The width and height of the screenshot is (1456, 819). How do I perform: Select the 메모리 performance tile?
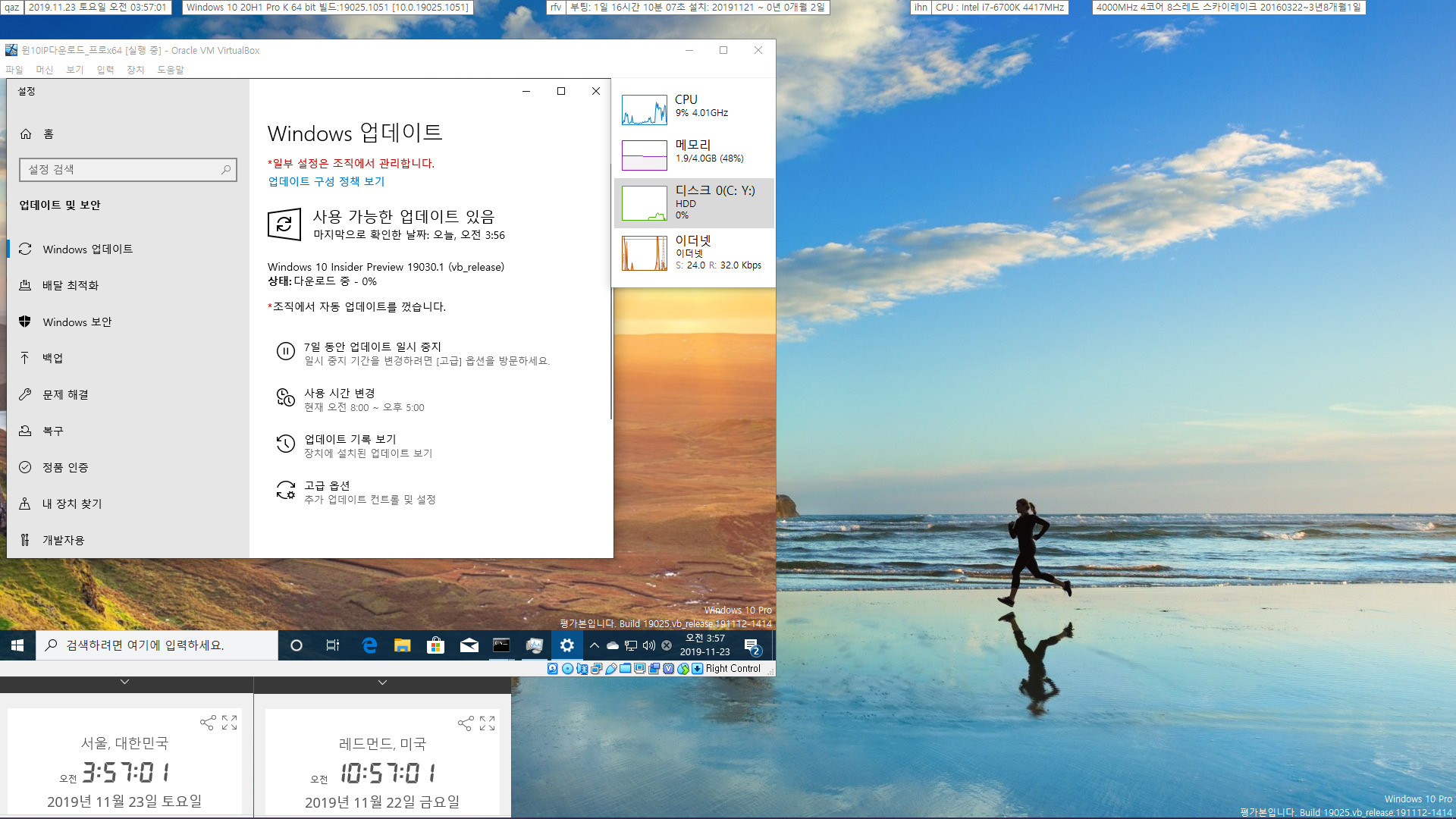click(x=694, y=155)
